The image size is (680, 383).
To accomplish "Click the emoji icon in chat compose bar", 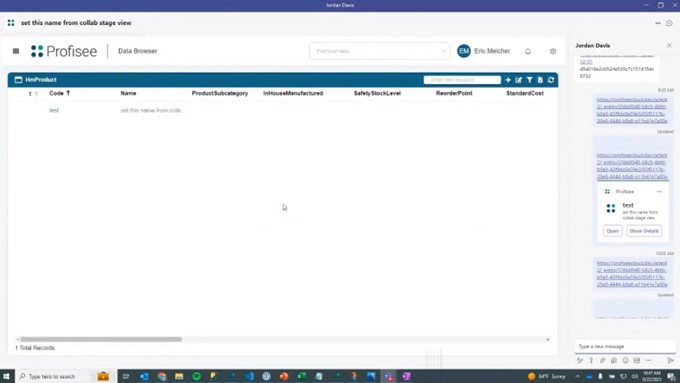I will coord(625,360).
